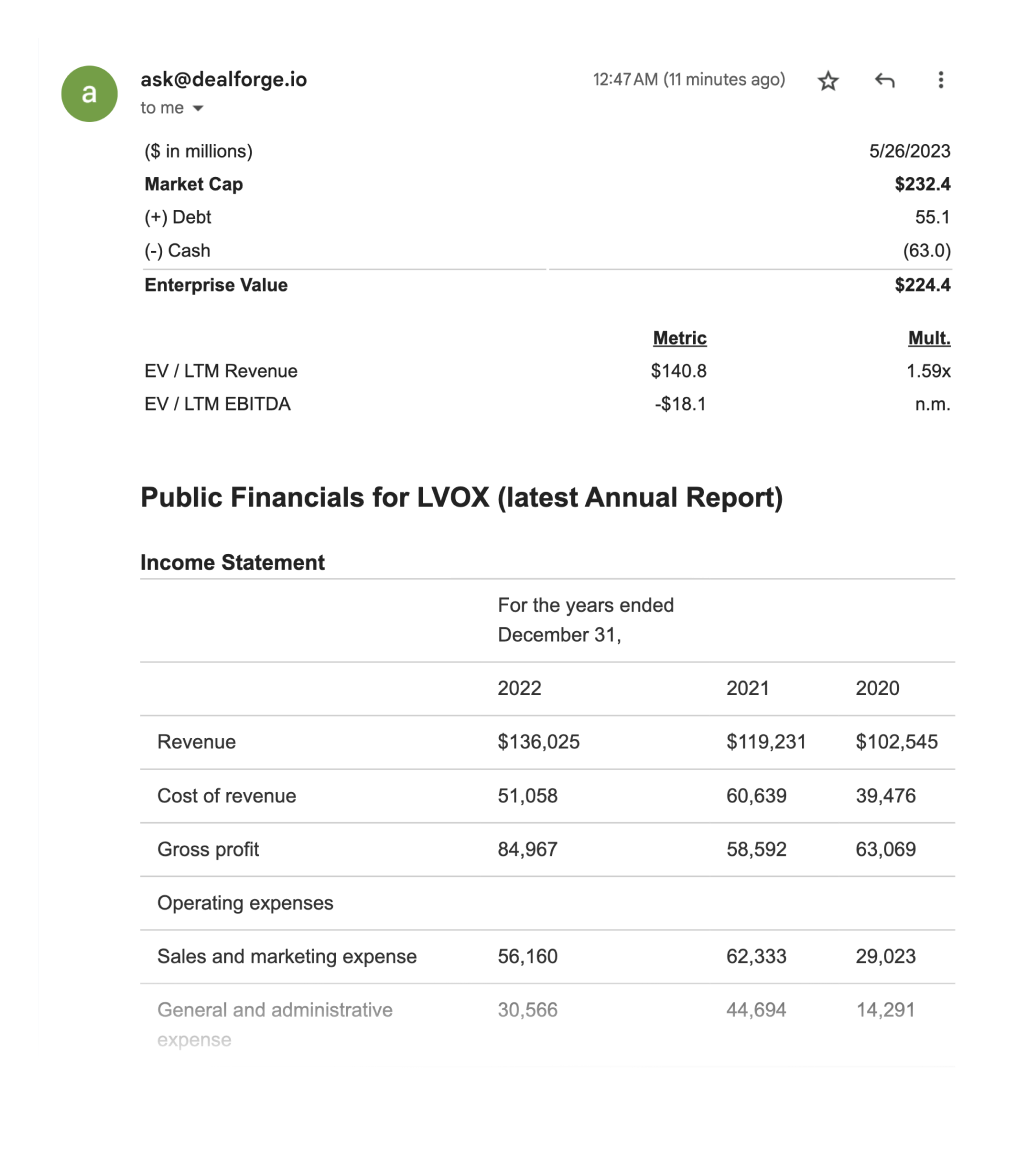
Task: Click the Revenue row label in the table
Action: [197, 742]
